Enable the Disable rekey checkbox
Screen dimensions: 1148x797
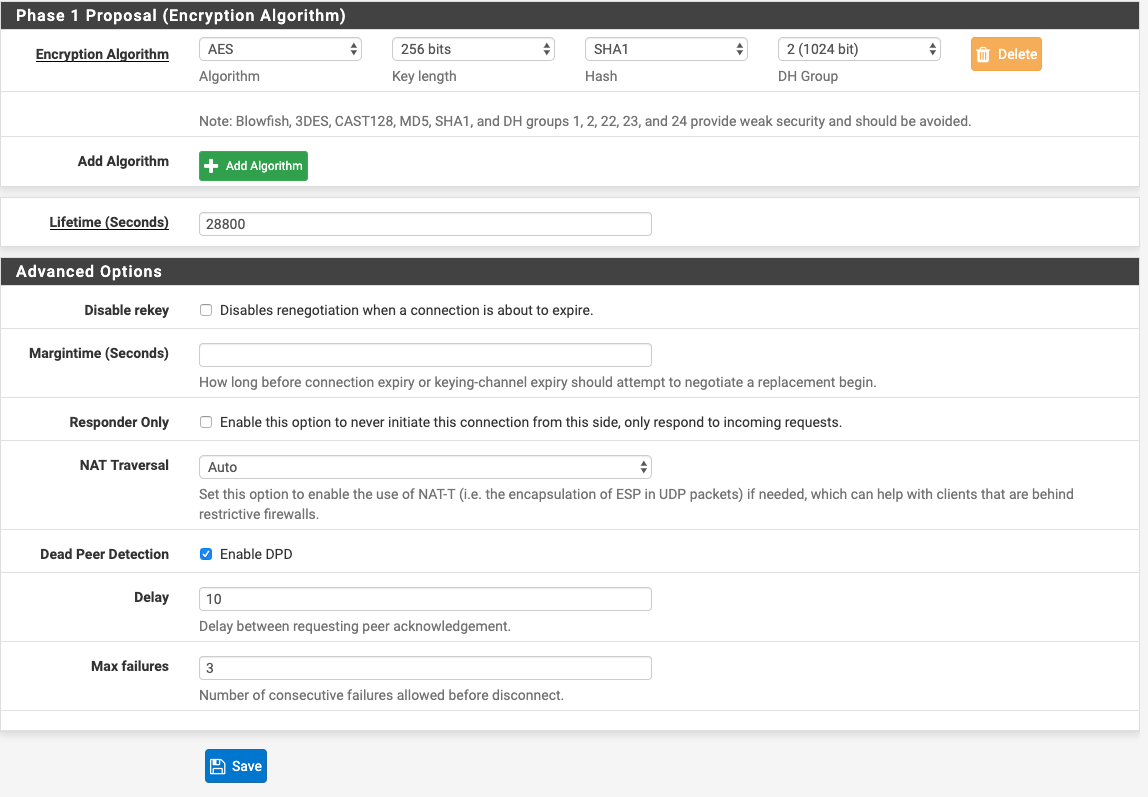206,310
